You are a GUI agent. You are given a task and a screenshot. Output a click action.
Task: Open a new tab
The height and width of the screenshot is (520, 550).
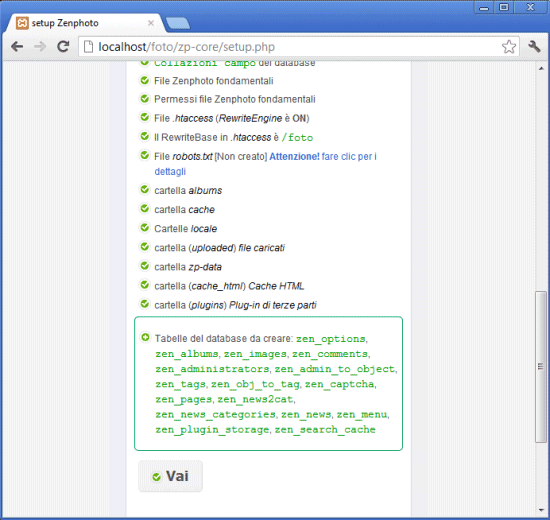(178, 23)
